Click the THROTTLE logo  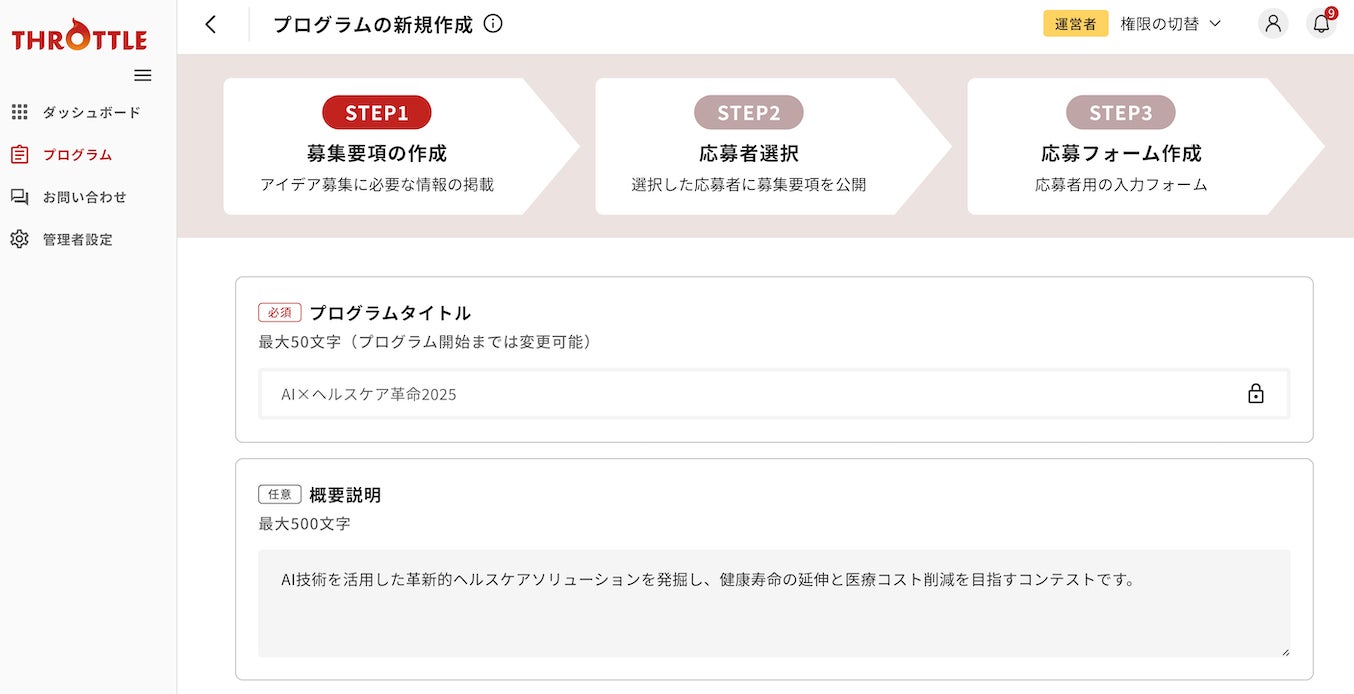[x=79, y=37]
